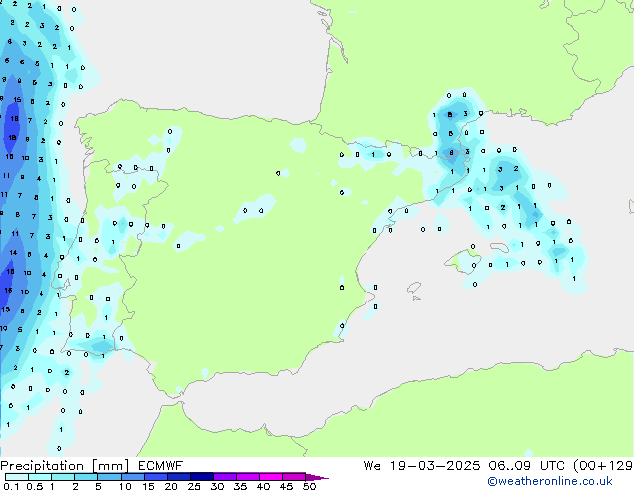
Task: Select the 40–45 mm magenta swatch
Action: 271,477
